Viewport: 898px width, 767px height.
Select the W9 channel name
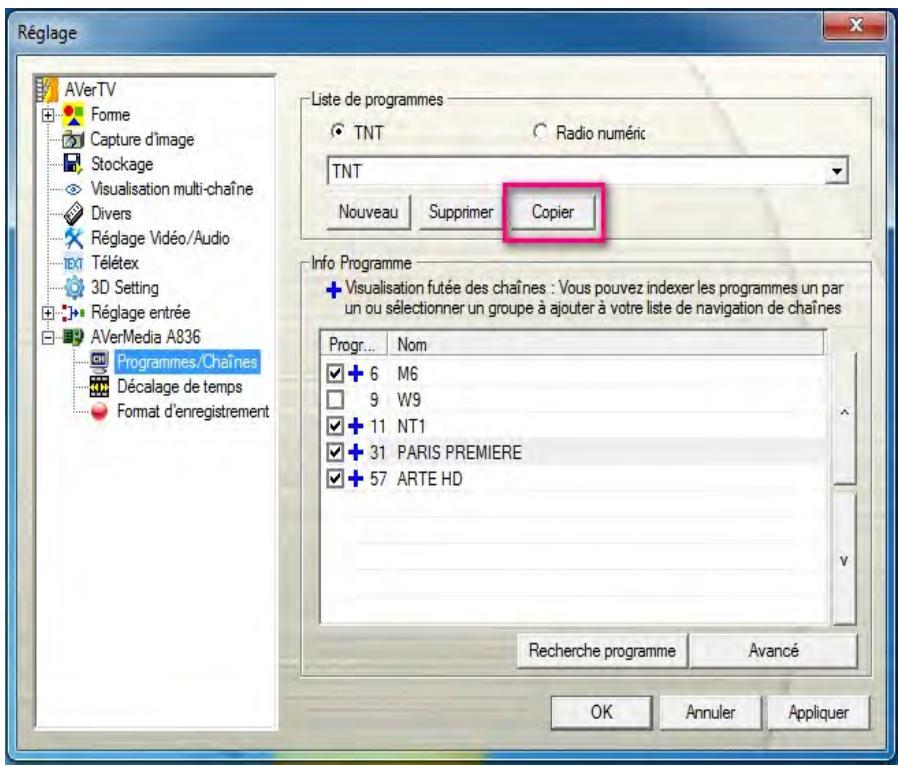(409, 400)
